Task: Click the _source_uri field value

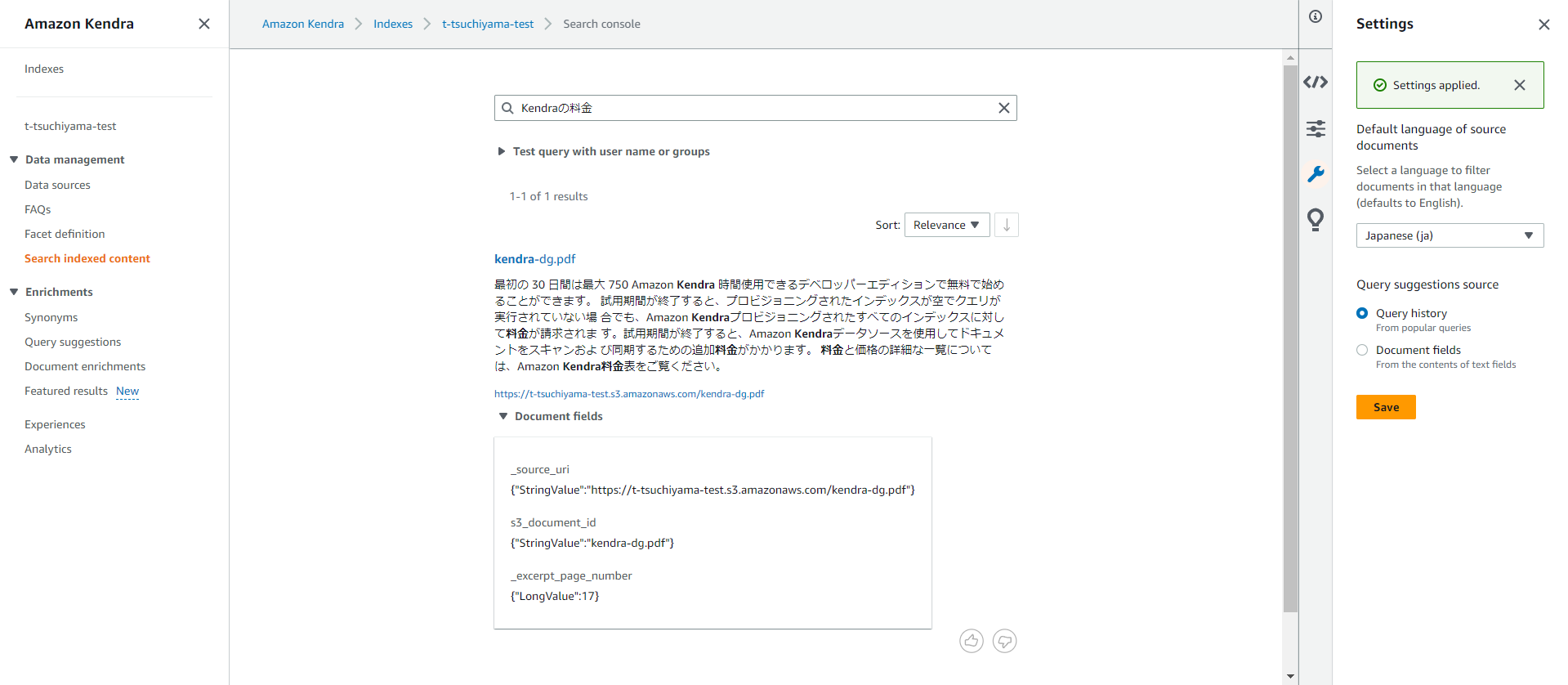Action: pyautogui.click(x=713, y=490)
